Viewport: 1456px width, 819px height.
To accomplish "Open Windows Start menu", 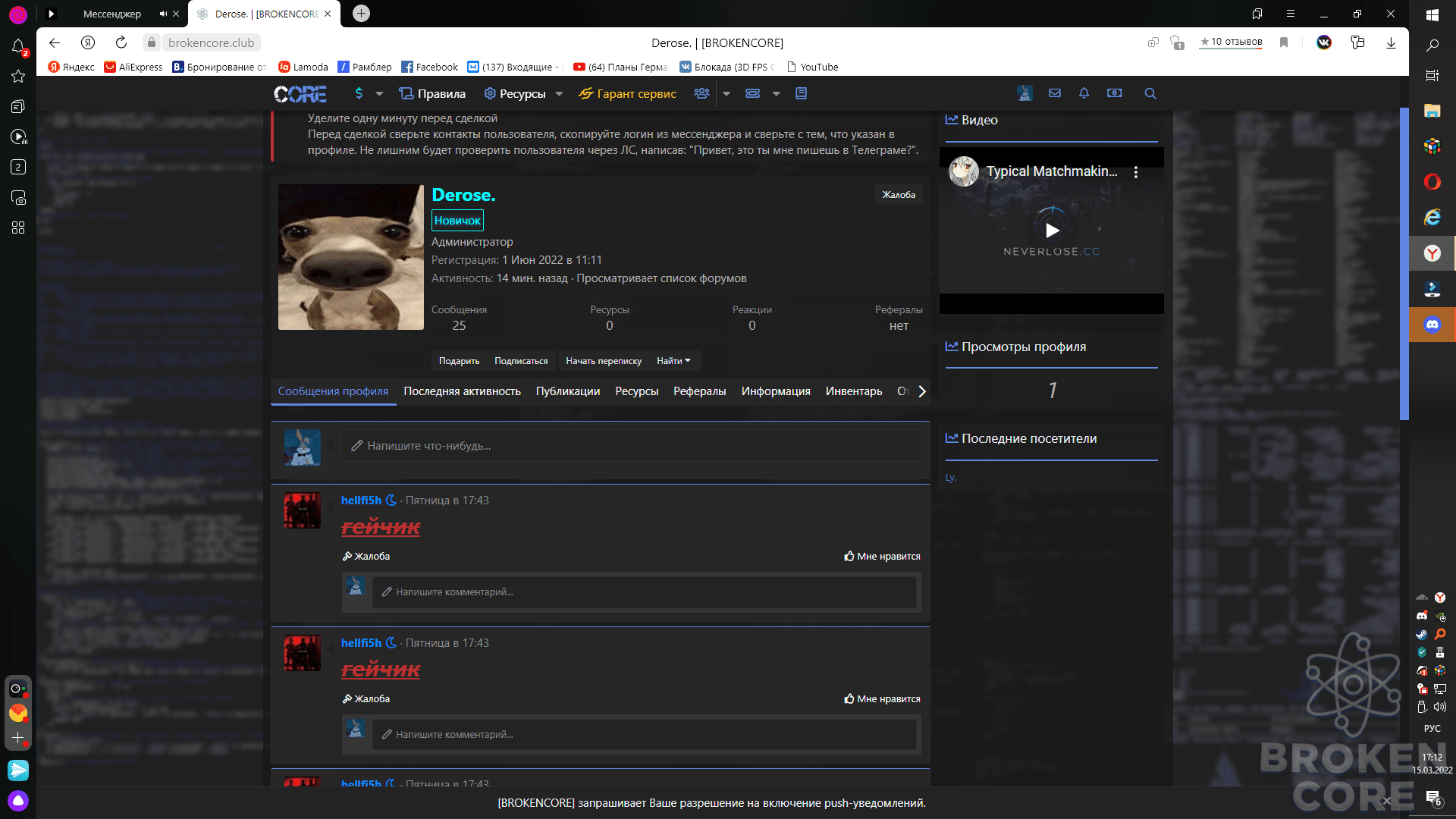I will click(1432, 15).
